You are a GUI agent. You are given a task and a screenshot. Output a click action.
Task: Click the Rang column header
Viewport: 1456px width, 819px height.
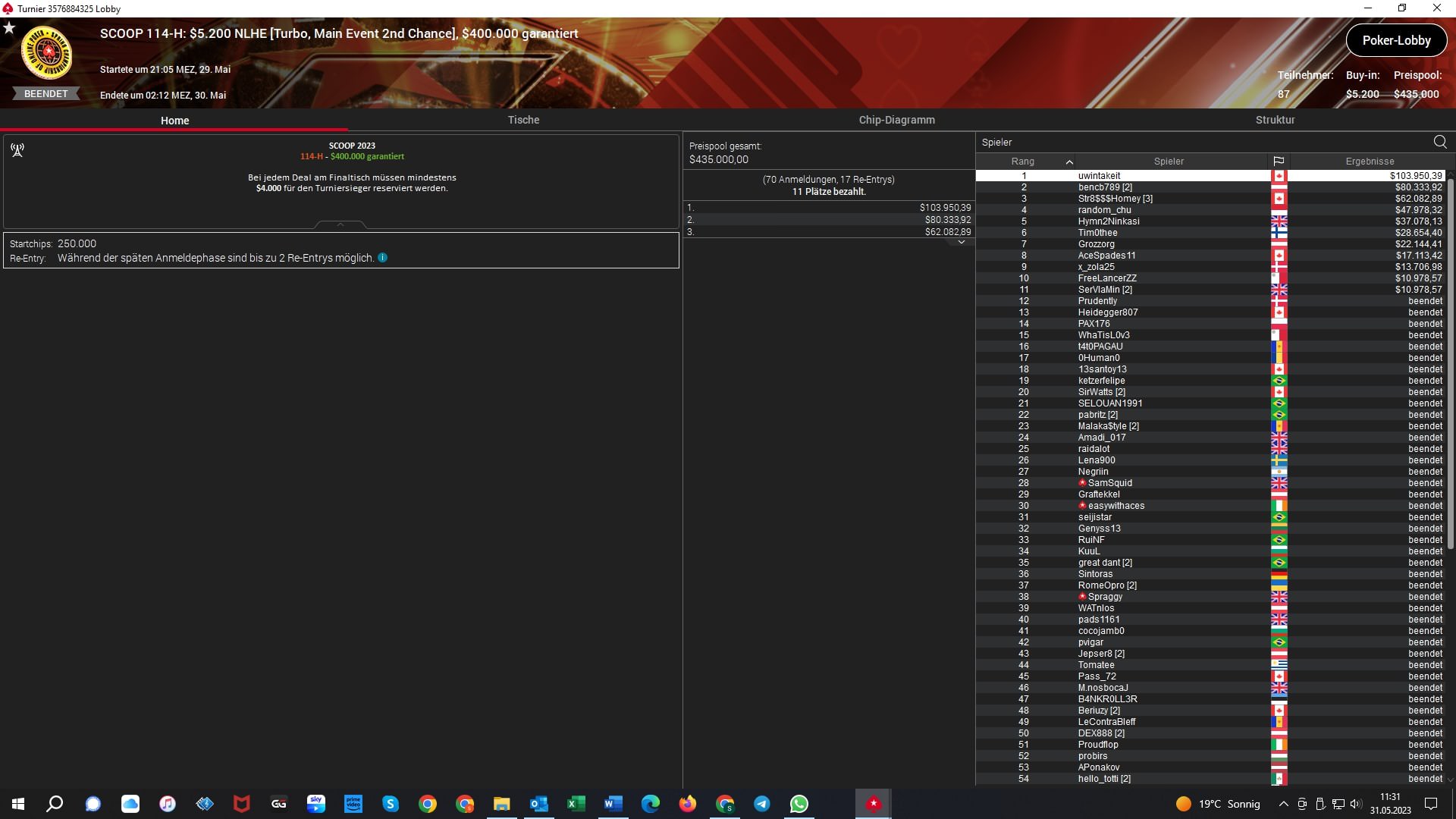1023,161
